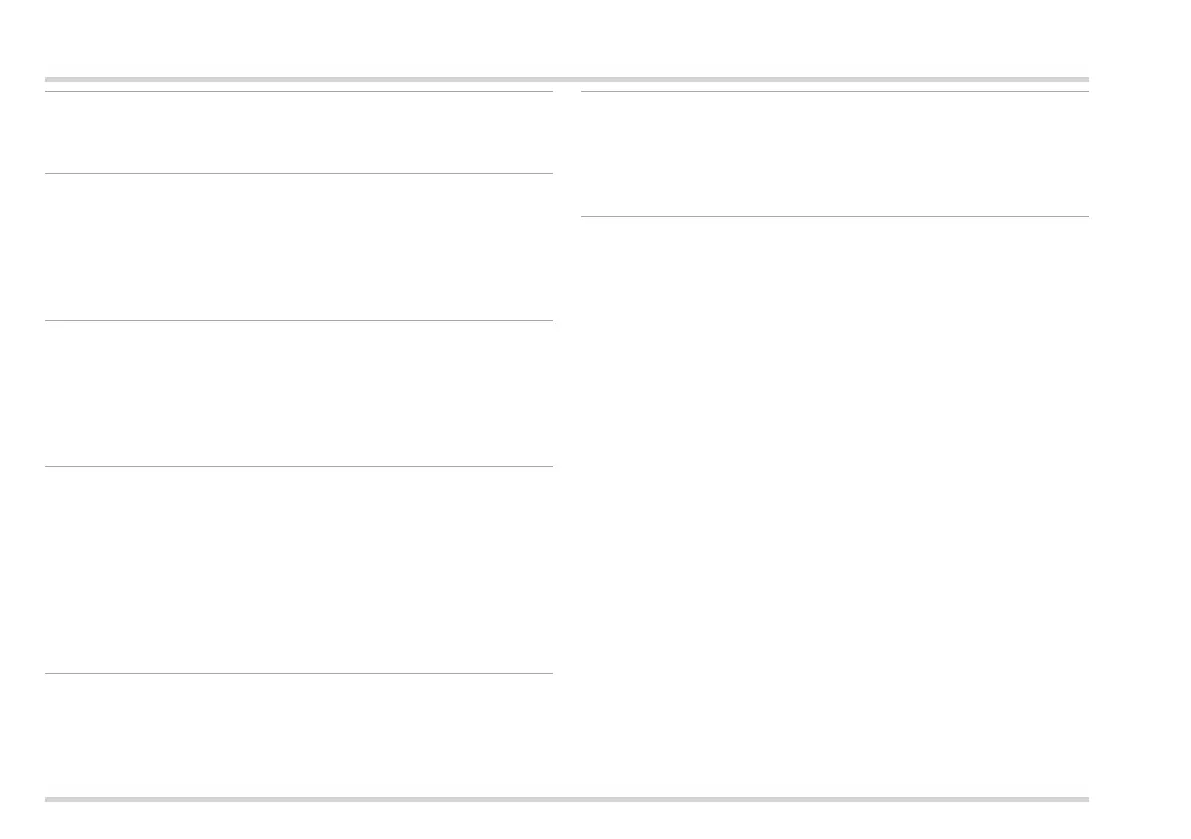Viewport: 1191px width, 839px height.
Task: Click the third divider line in left column
Action: click(x=298, y=321)
